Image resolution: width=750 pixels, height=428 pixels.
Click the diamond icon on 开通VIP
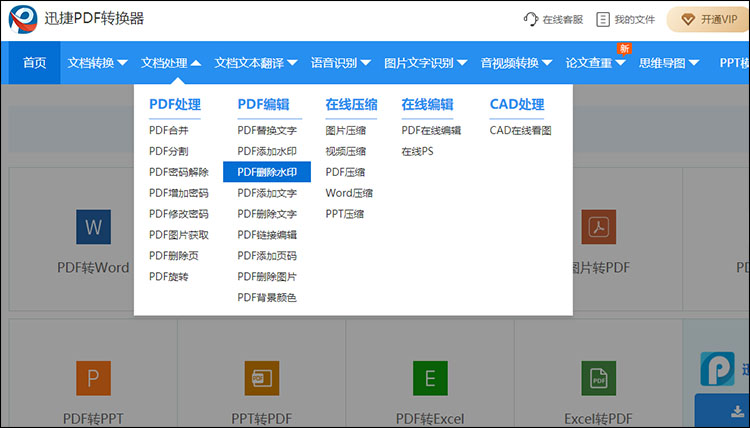[688, 20]
